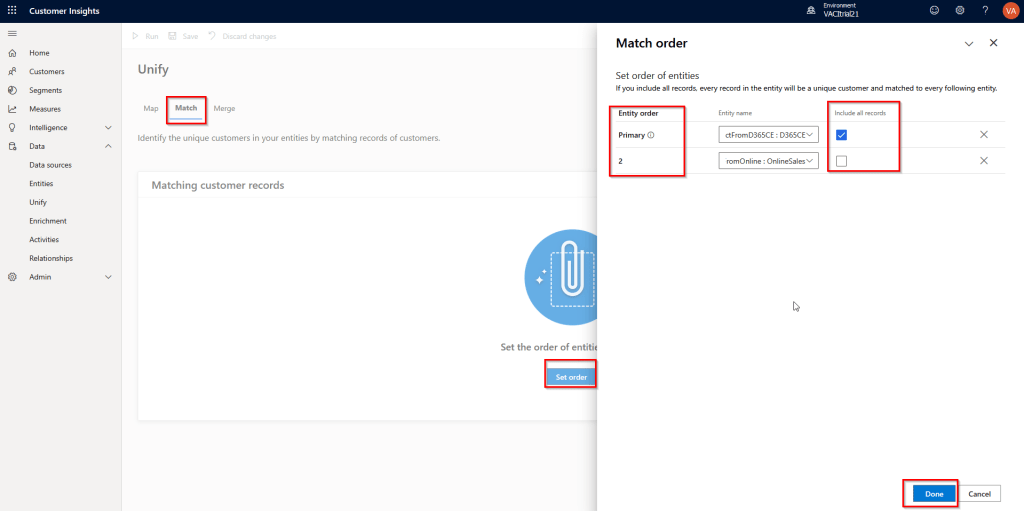
Task: Switch to the Merge tab
Action: (x=224, y=108)
